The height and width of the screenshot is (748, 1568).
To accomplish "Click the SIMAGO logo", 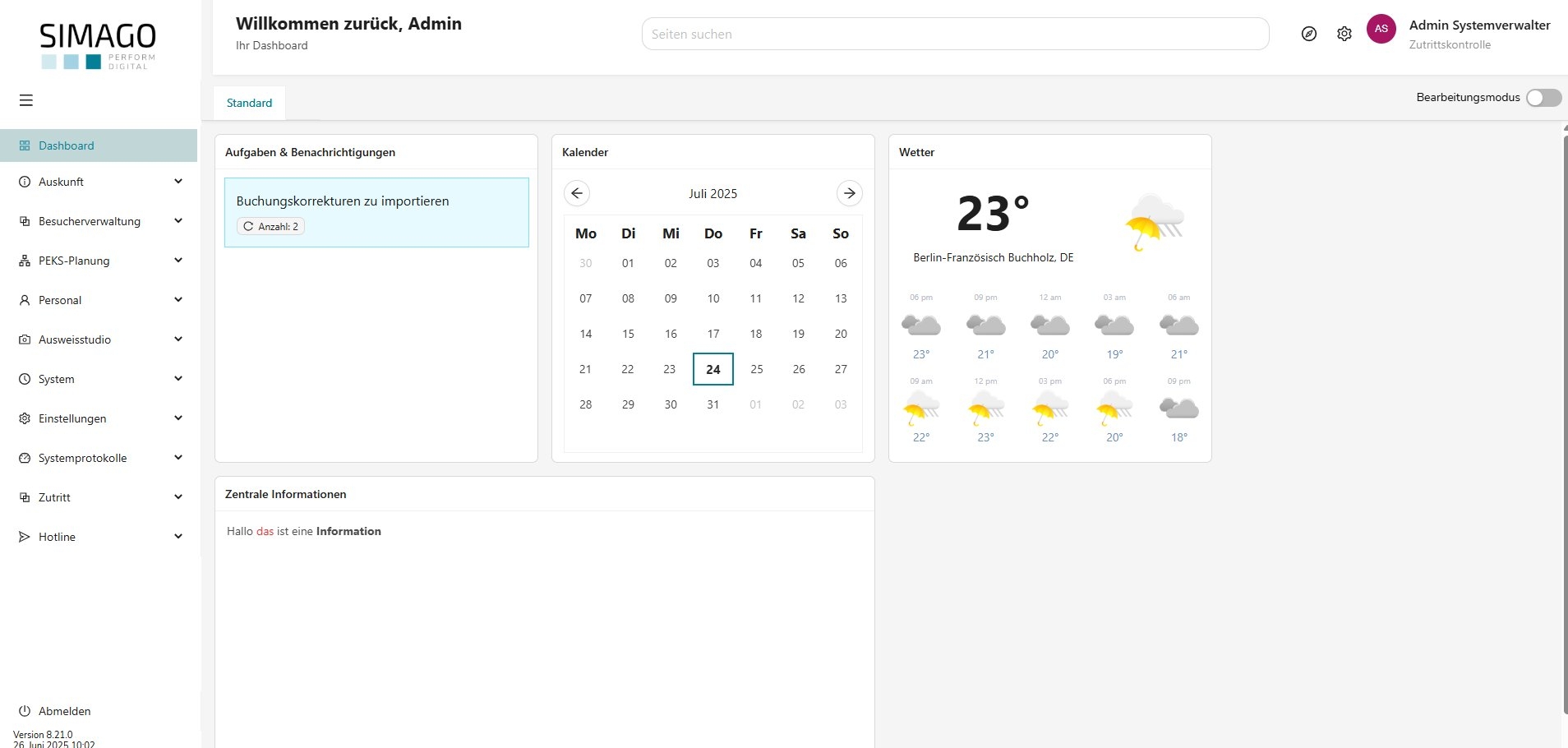I will [x=98, y=45].
